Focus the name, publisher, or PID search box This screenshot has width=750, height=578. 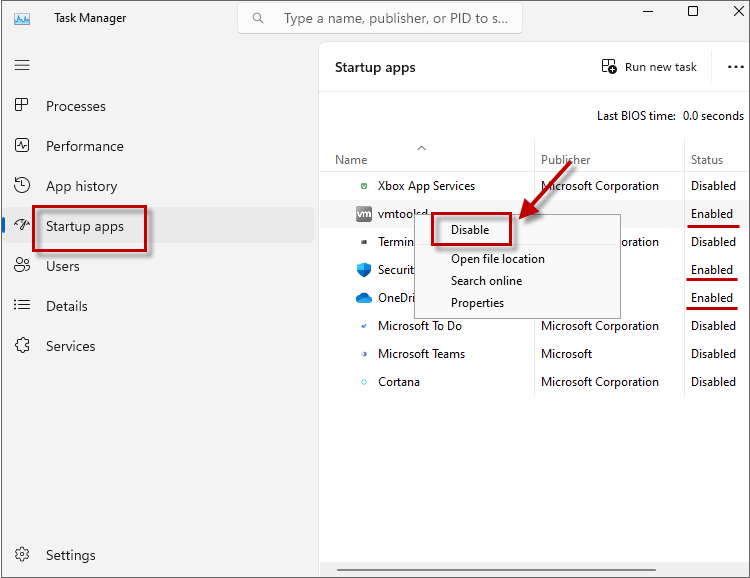380,19
